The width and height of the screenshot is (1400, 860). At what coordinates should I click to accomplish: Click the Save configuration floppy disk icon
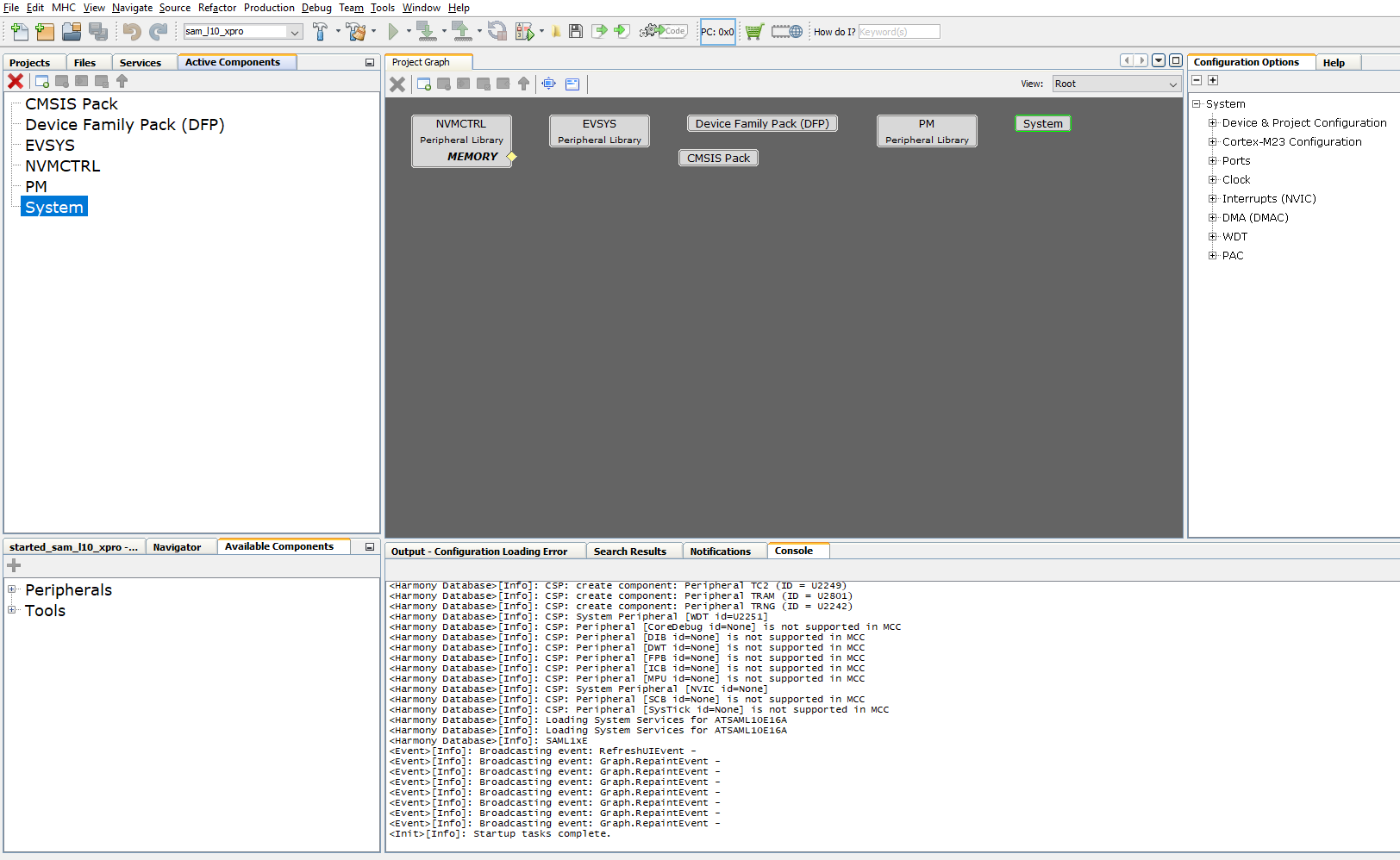pyautogui.click(x=574, y=31)
